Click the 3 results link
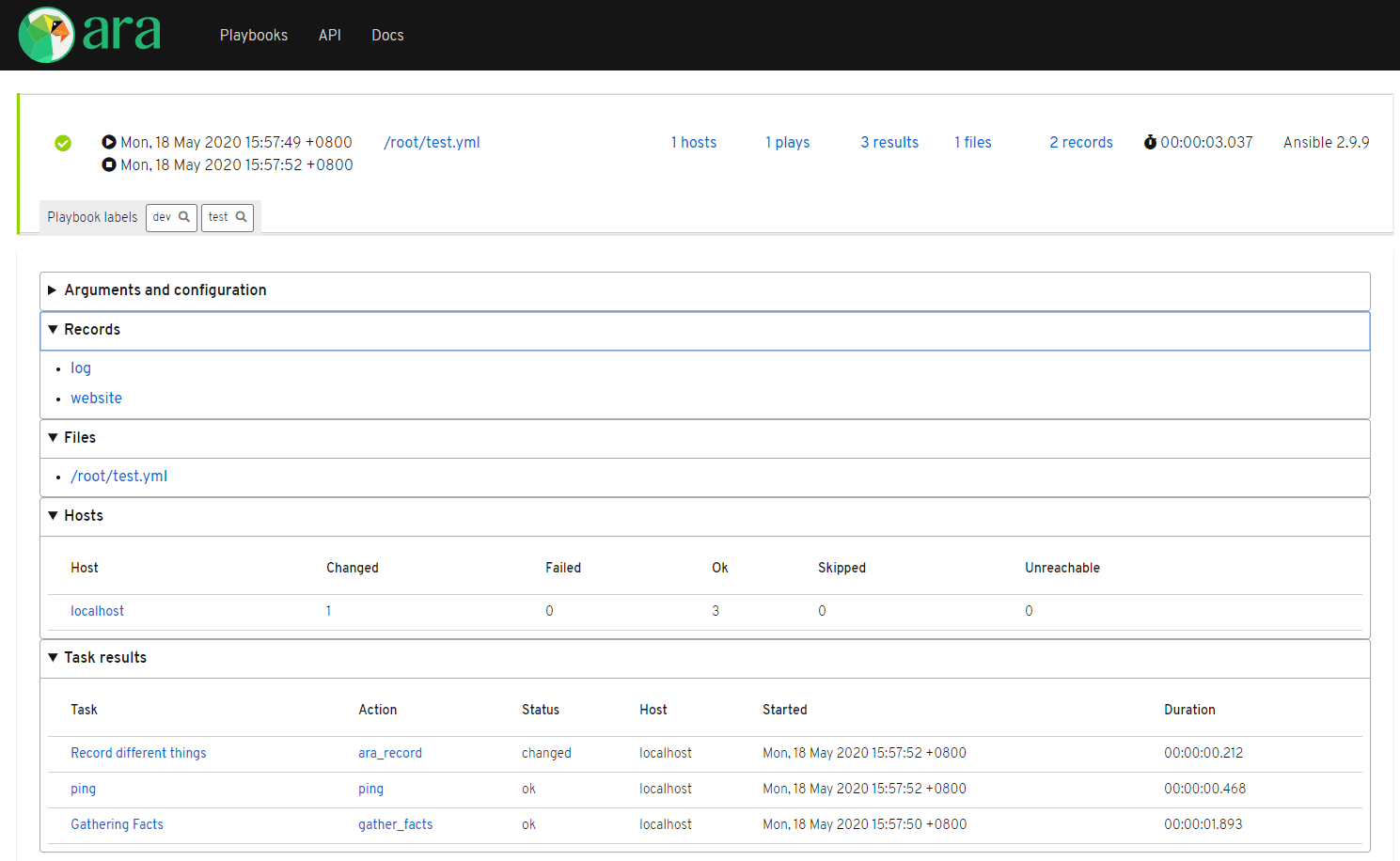This screenshot has width=1400, height=861. coord(889,143)
